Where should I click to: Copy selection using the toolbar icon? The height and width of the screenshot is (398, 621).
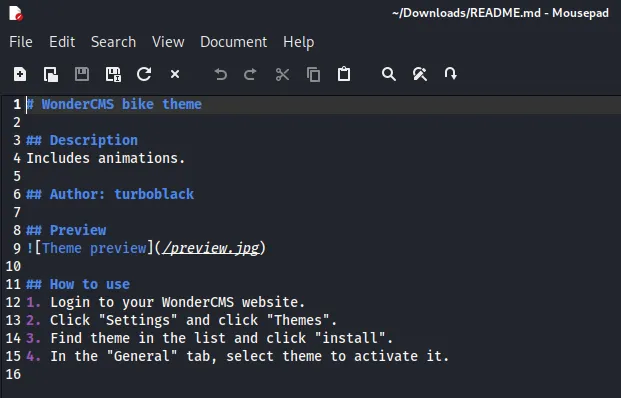(313, 74)
